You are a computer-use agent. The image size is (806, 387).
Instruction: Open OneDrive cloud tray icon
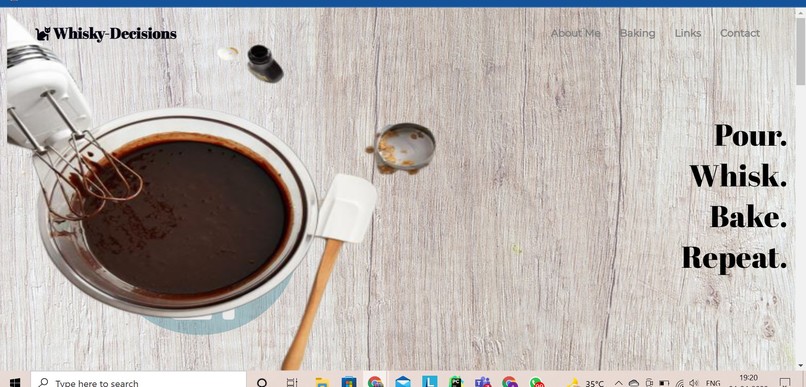pyautogui.click(x=634, y=383)
